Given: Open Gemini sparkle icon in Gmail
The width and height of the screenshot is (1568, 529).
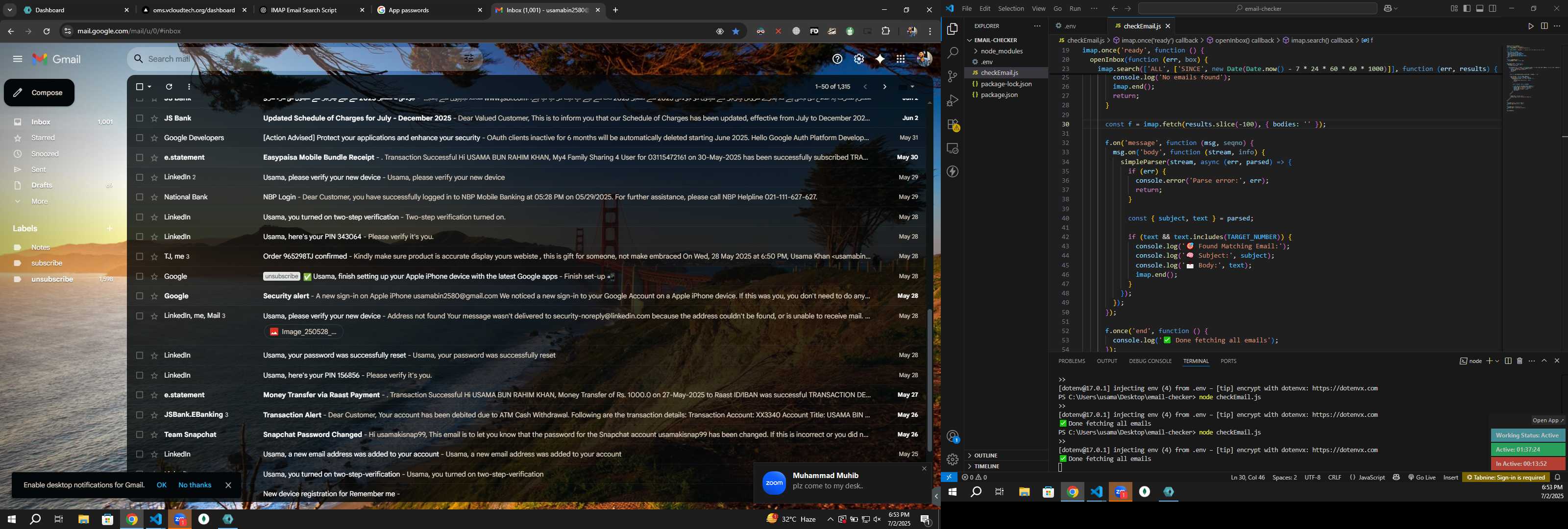Looking at the screenshot, I should click(880, 59).
